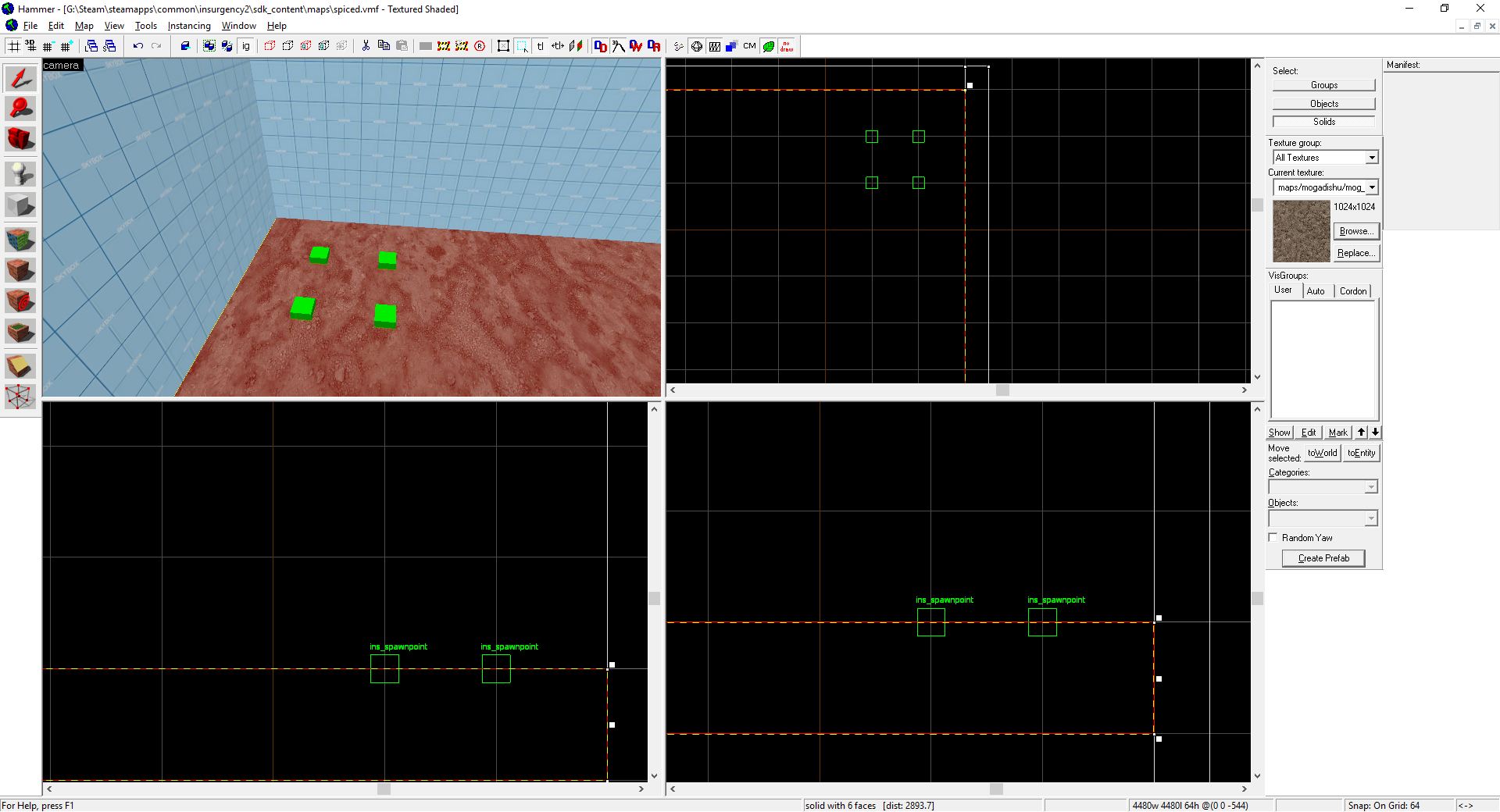Viewport: 1500px width, 812px height.
Task: Toggle the 'ig' ignore groups button
Action: pos(245,46)
